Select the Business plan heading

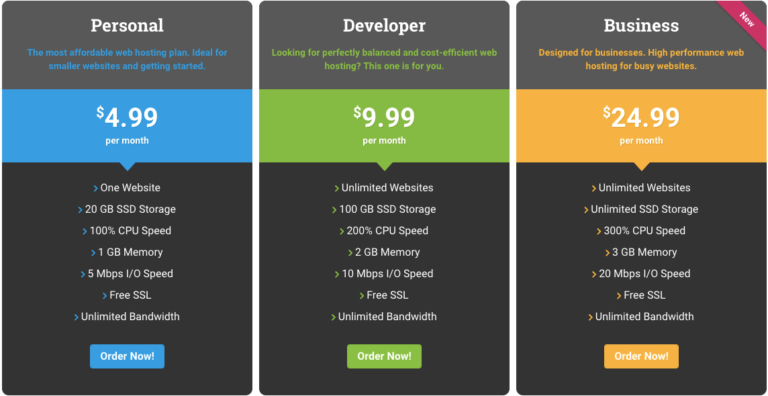tap(641, 25)
